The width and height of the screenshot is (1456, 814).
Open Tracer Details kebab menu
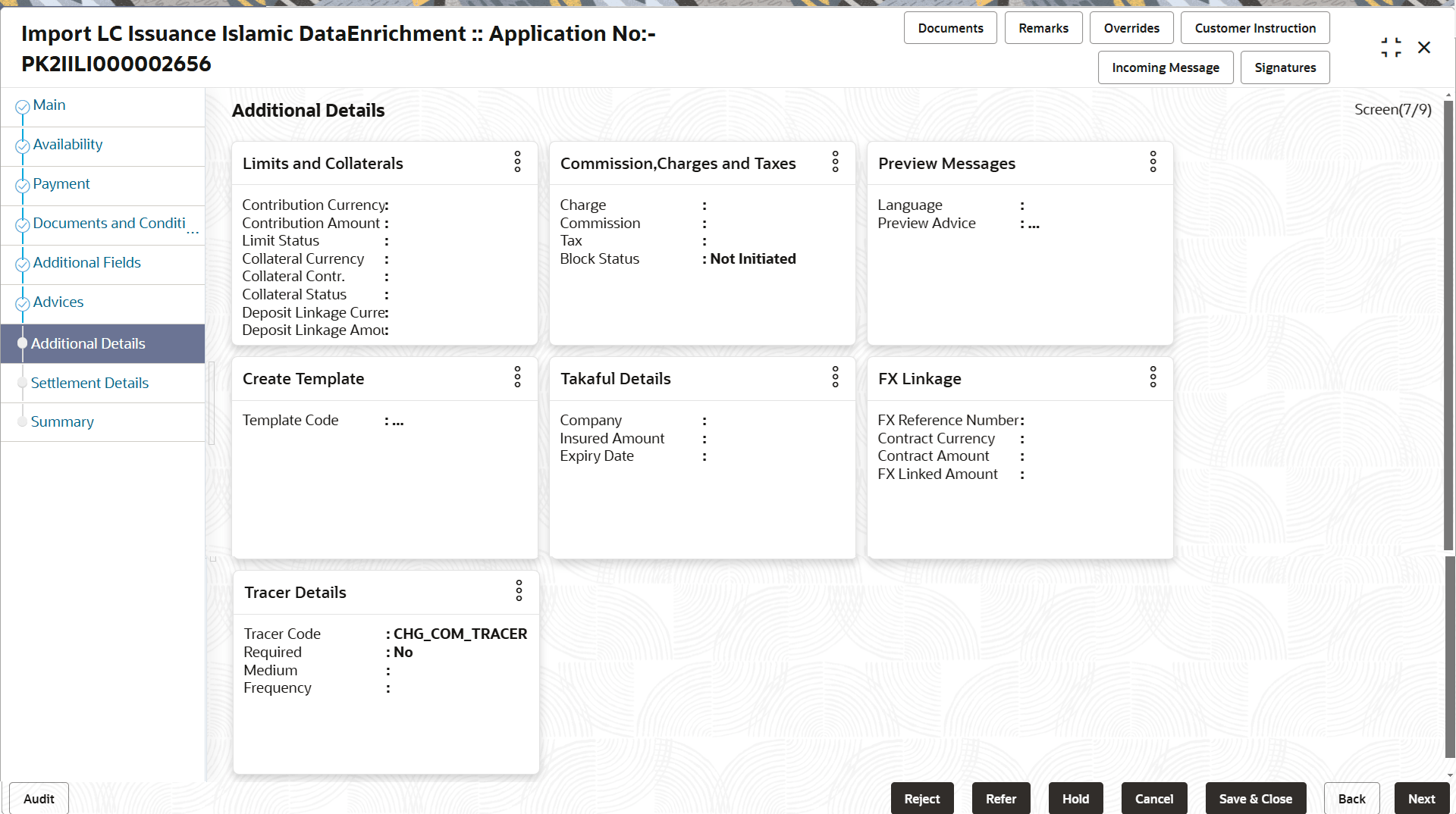tap(519, 590)
